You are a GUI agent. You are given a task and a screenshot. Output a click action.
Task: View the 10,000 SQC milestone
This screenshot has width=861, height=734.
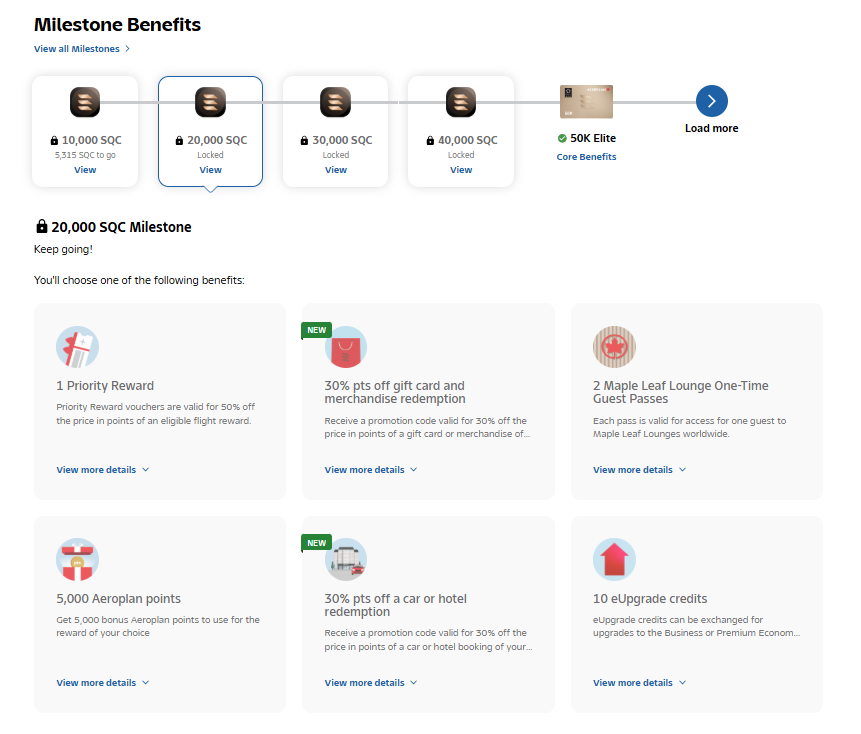85,170
